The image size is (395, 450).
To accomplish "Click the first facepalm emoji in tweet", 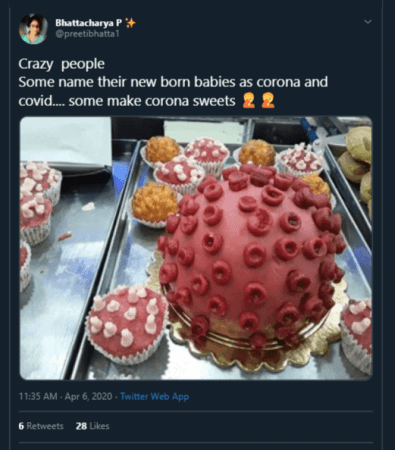I will pos(249,101).
